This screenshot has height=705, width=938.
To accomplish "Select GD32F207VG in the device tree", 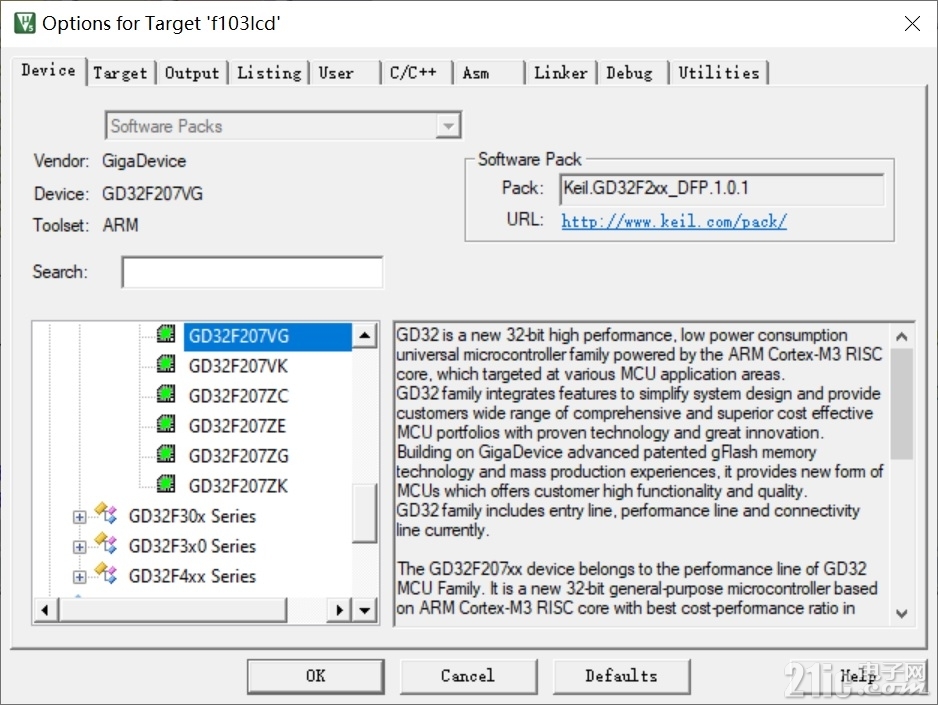I will [239, 336].
